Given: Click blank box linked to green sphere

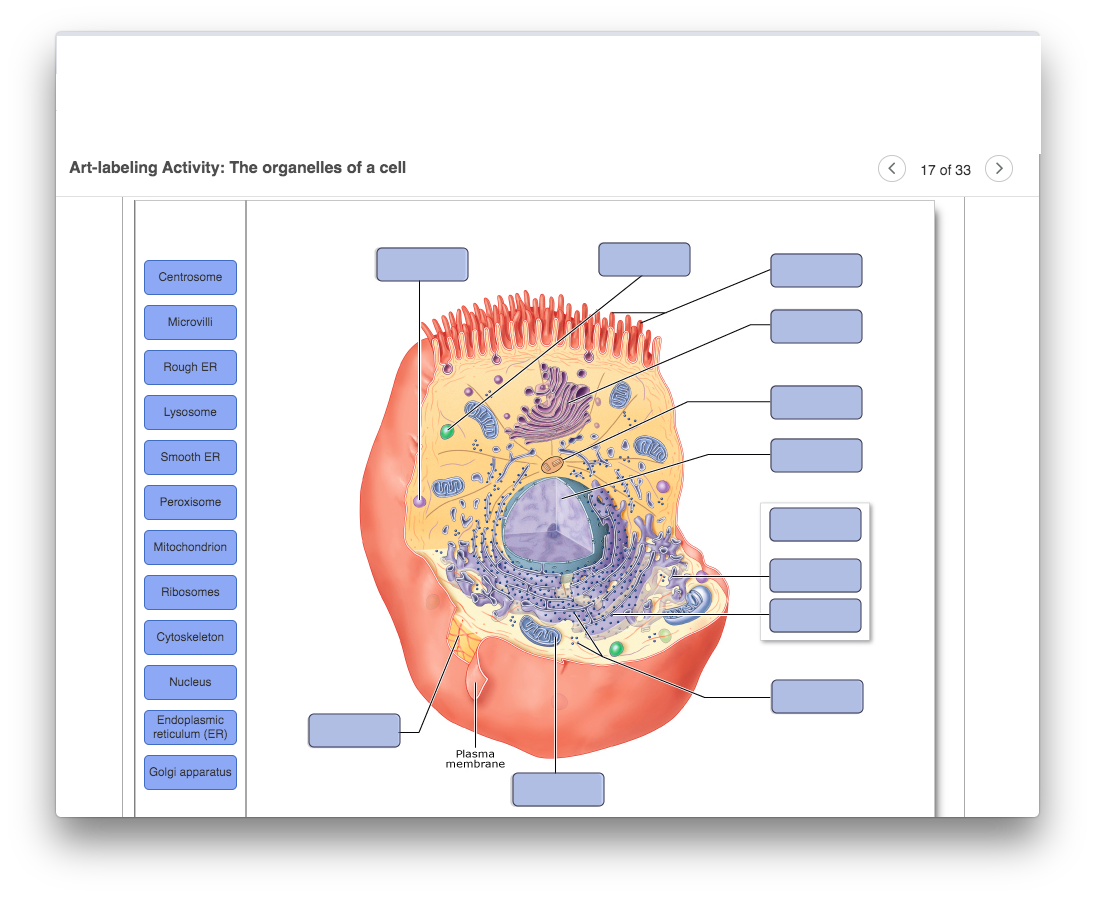Looking at the screenshot, I should coord(644,260).
